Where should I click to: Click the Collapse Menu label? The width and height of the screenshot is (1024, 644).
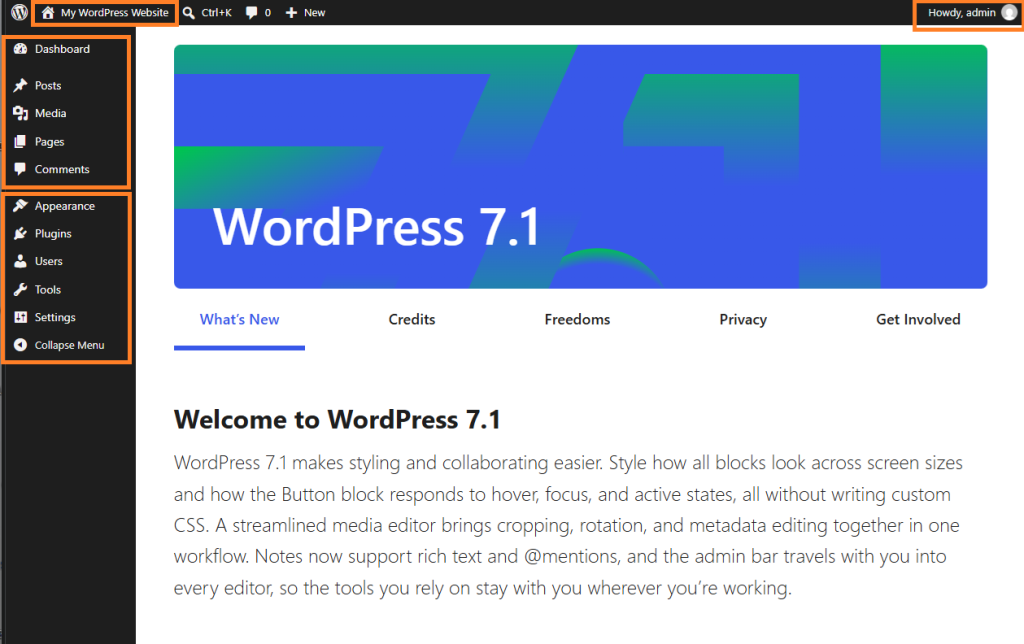pyautogui.click(x=69, y=345)
